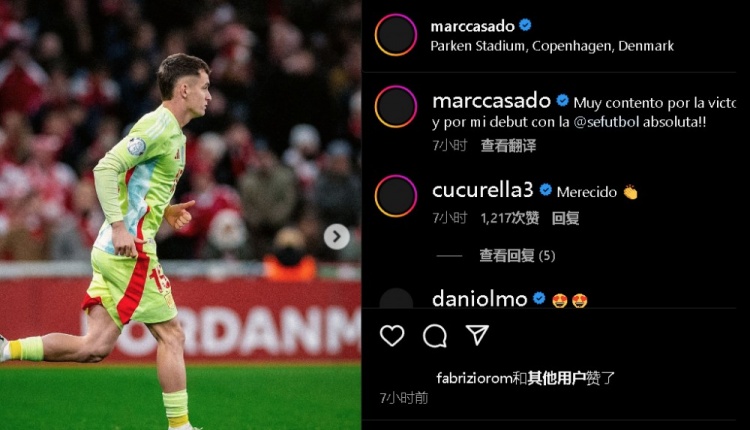Open the @sefutbol mention in the caption

[606, 122]
